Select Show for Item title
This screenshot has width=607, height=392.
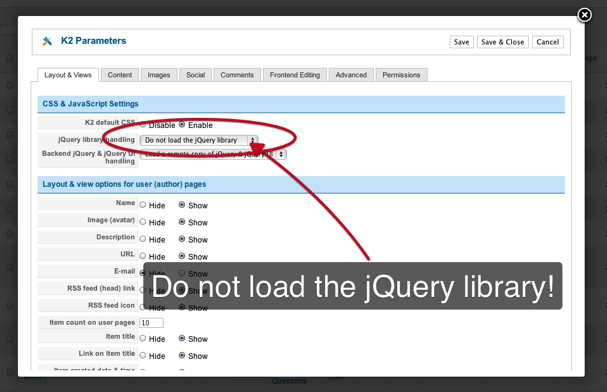(182, 338)
